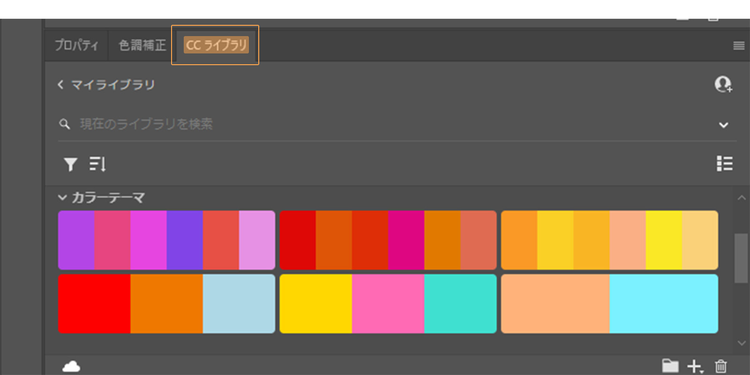Click the Creative Cloud sync status icon
Screen dimensions: 750x375
(x=71, y=366)
